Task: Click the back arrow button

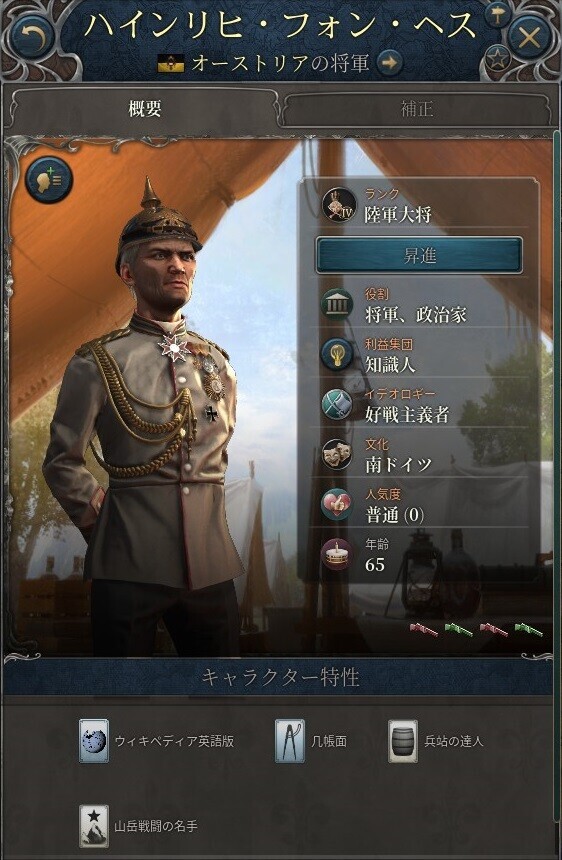Action: coord(31,38)
